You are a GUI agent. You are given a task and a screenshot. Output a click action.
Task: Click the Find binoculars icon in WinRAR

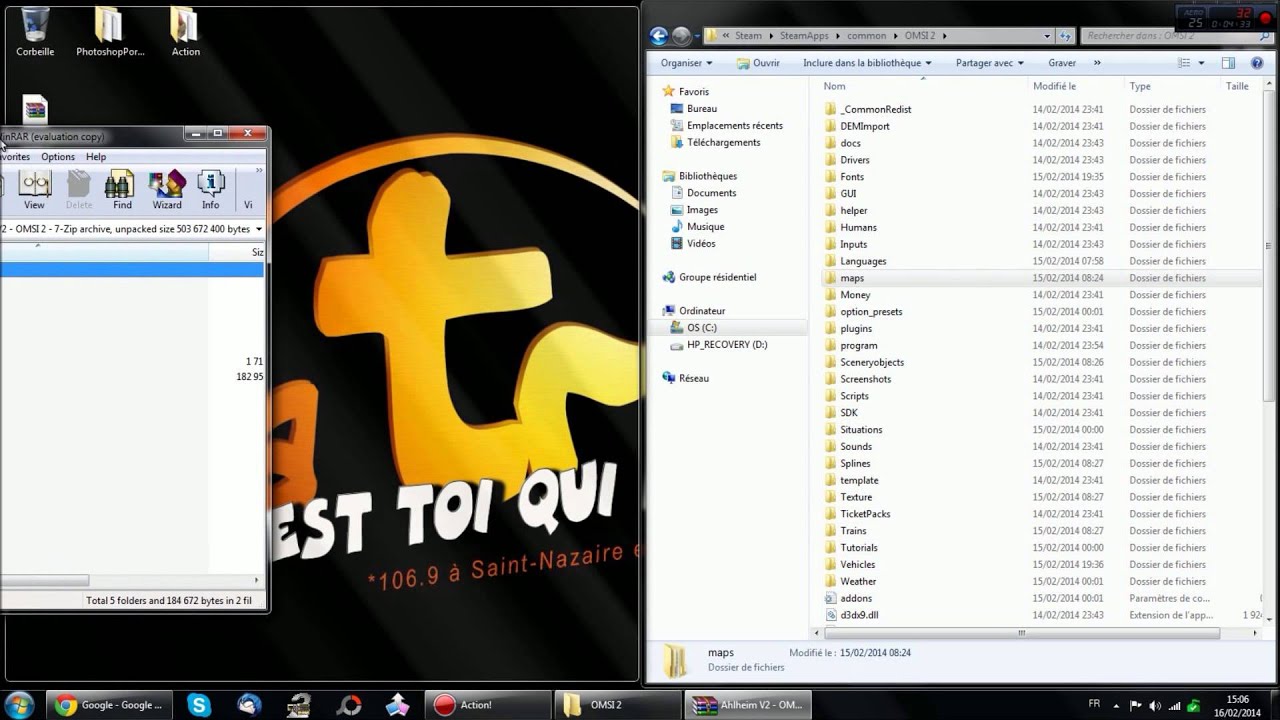point(122,190)
